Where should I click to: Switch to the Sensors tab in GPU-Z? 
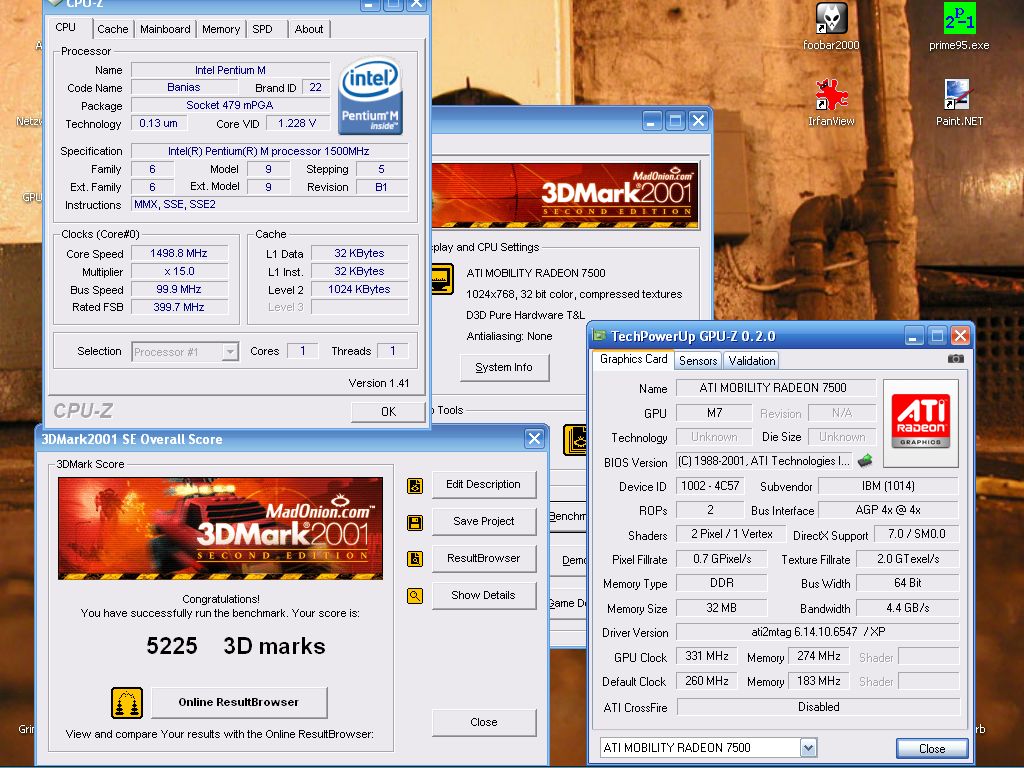(697, 360)
